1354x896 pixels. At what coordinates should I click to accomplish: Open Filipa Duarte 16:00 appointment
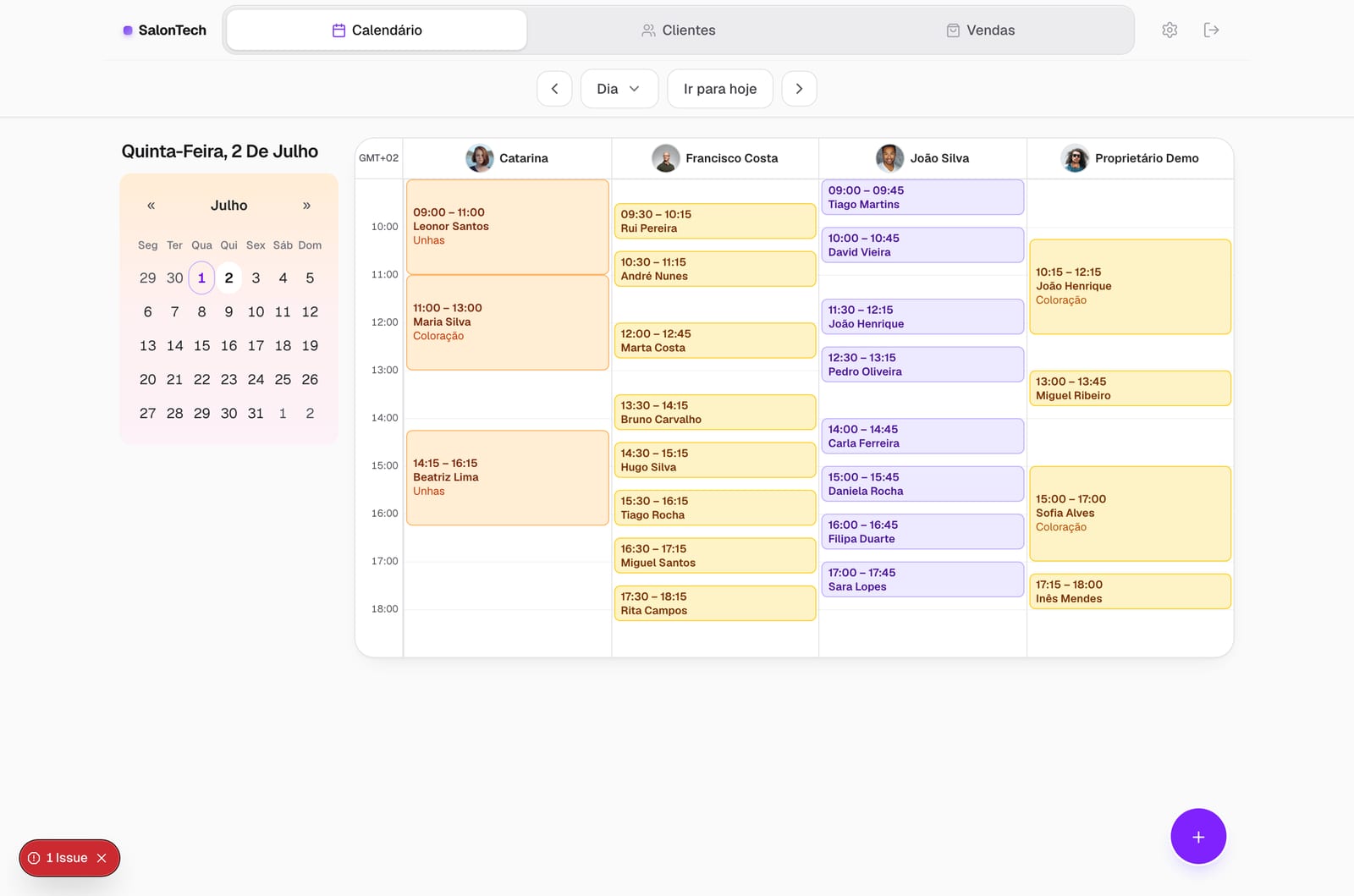922,531
